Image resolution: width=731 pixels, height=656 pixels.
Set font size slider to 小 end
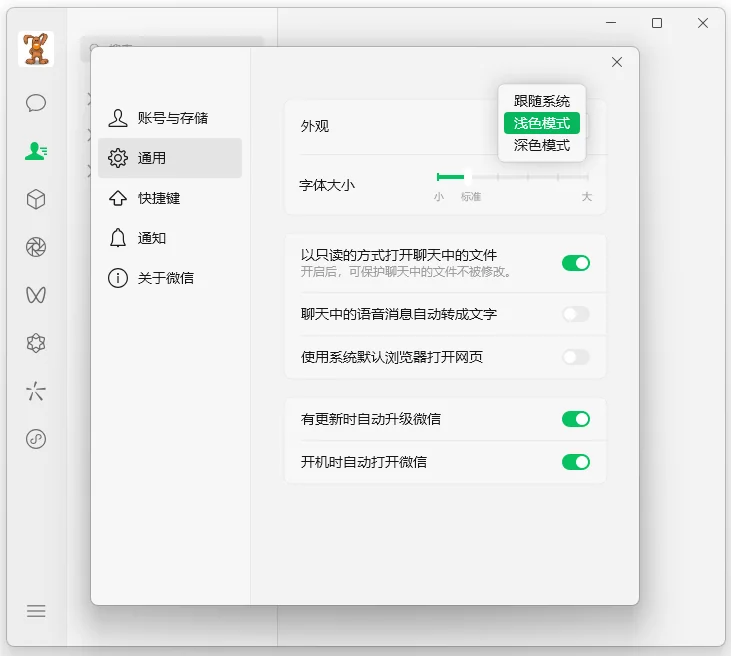pyautogui.click(x=438, y=177)
